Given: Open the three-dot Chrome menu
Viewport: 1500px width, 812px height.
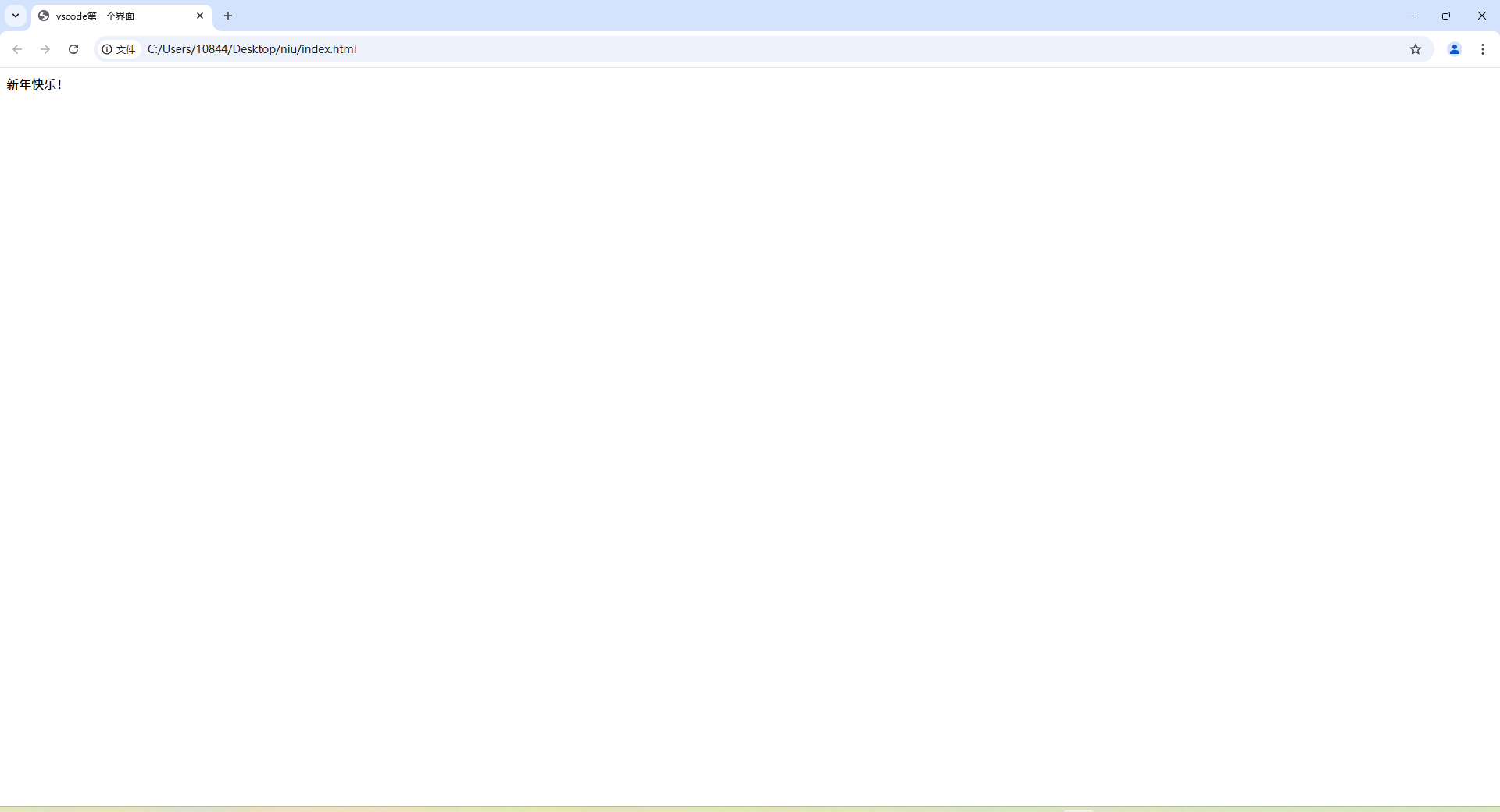Looking at the screenshot, I should (x=1483, y=49).
